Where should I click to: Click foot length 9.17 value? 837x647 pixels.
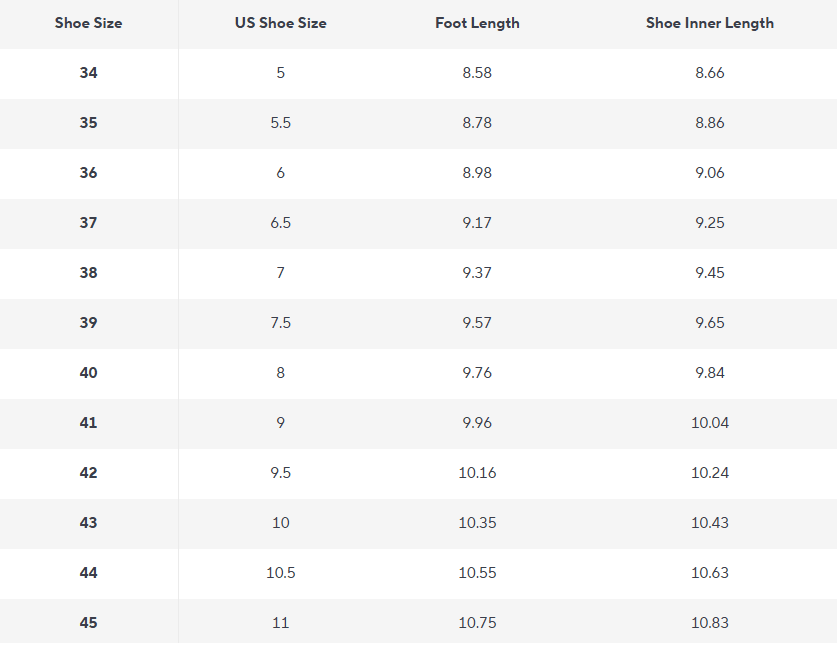(x=477, y=223)
